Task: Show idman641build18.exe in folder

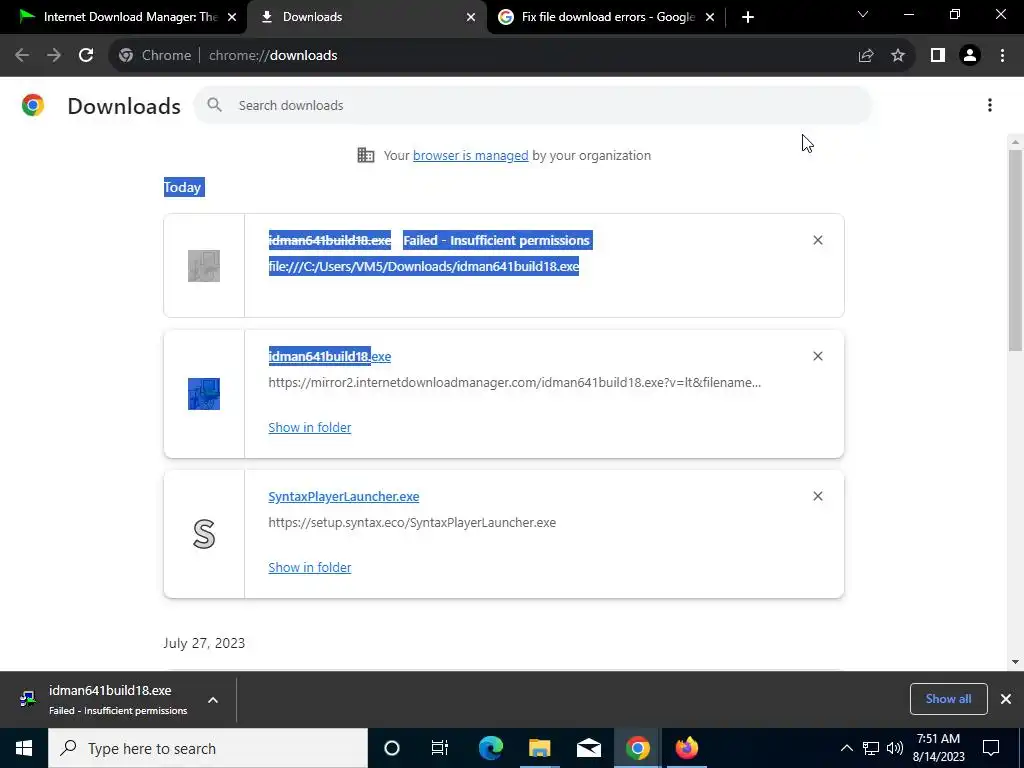Action: coord(310,427)
